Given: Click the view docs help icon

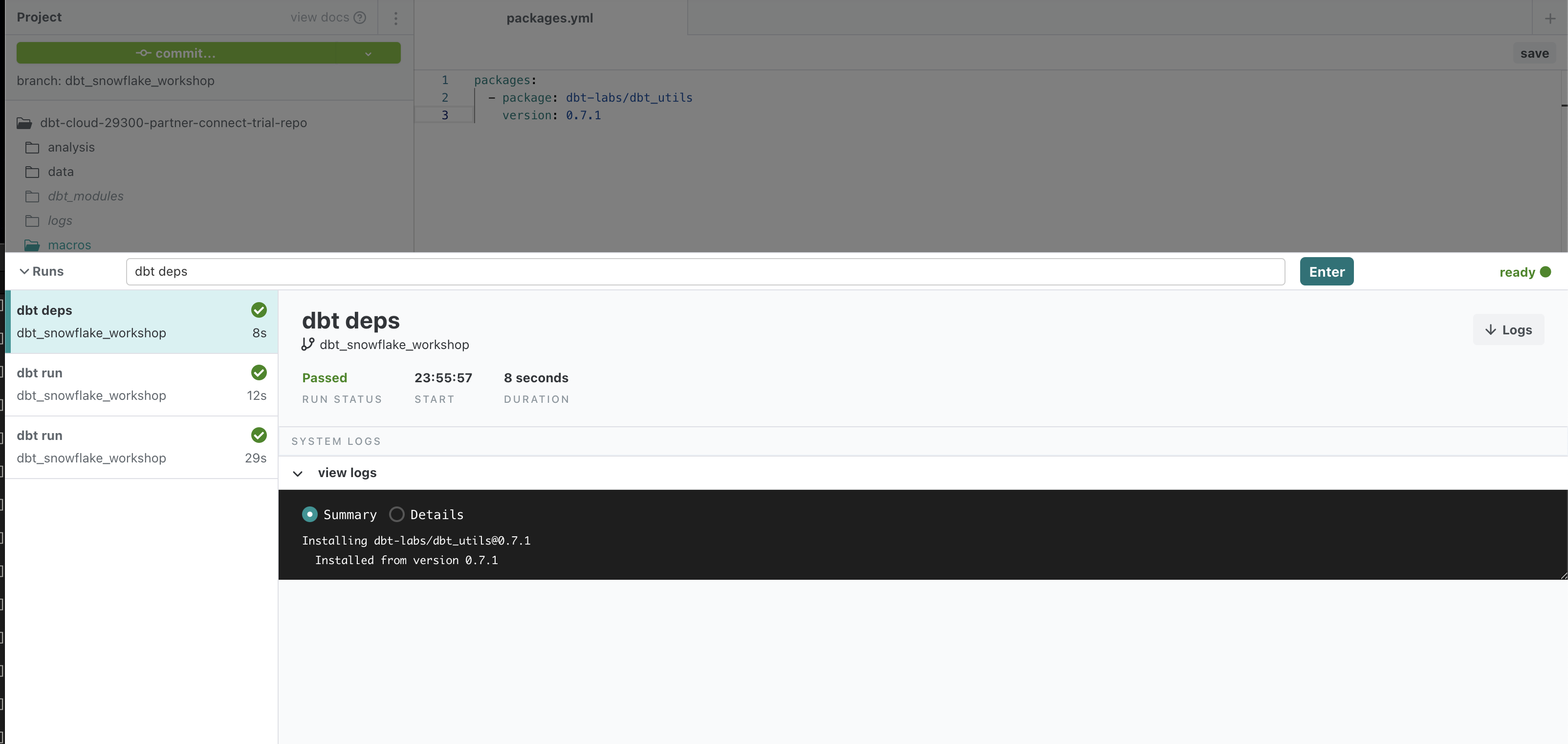Looking at the screenshot, I should point(360,18).
